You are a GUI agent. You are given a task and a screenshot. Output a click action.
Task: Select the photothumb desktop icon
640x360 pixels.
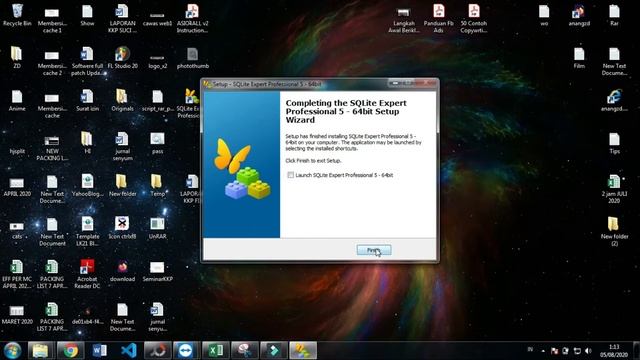(x=193, y=58)
